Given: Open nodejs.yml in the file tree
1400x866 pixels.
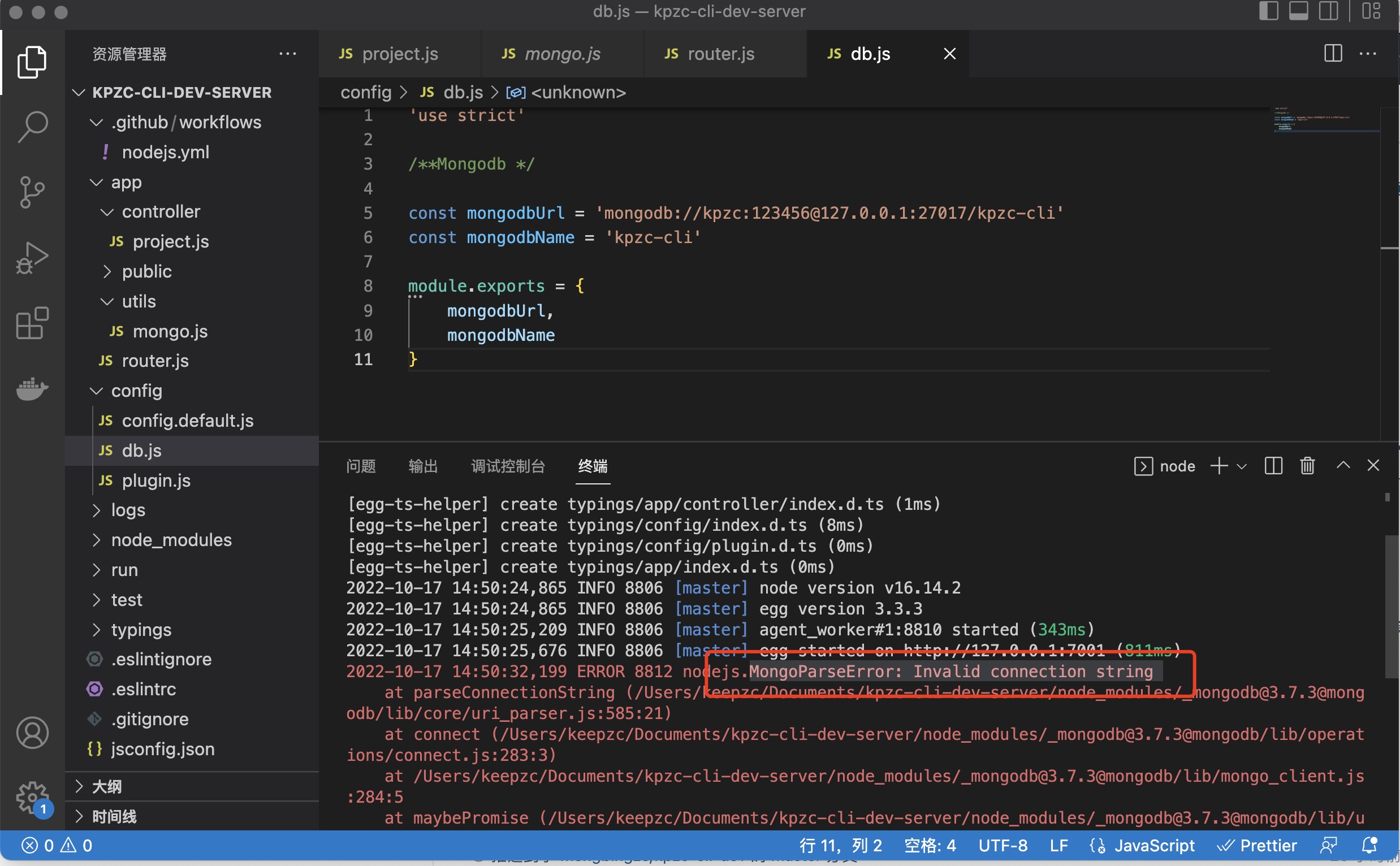Looking at the screenshot, I should point(192,152).
